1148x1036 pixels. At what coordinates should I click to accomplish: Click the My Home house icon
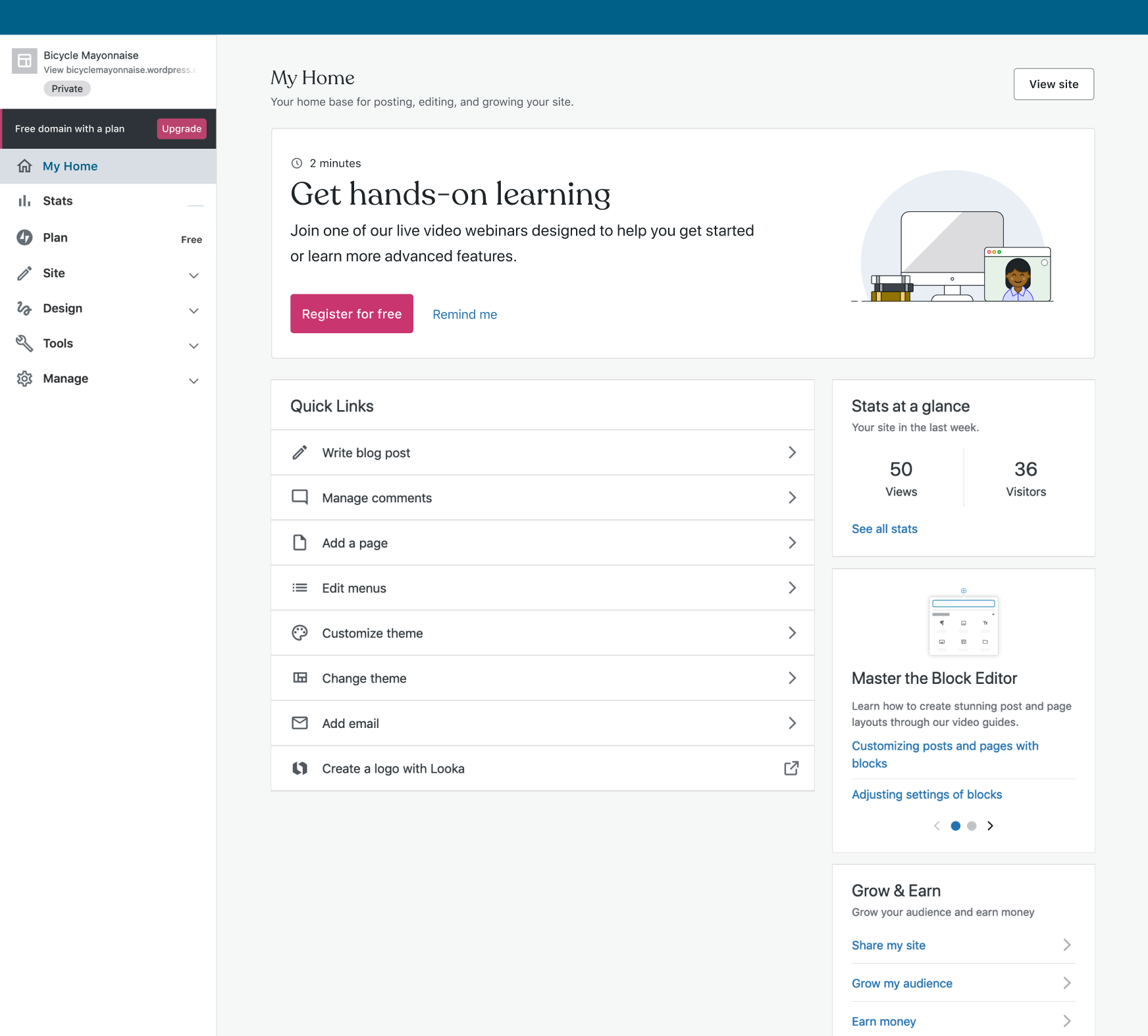[x=24, y=166]
